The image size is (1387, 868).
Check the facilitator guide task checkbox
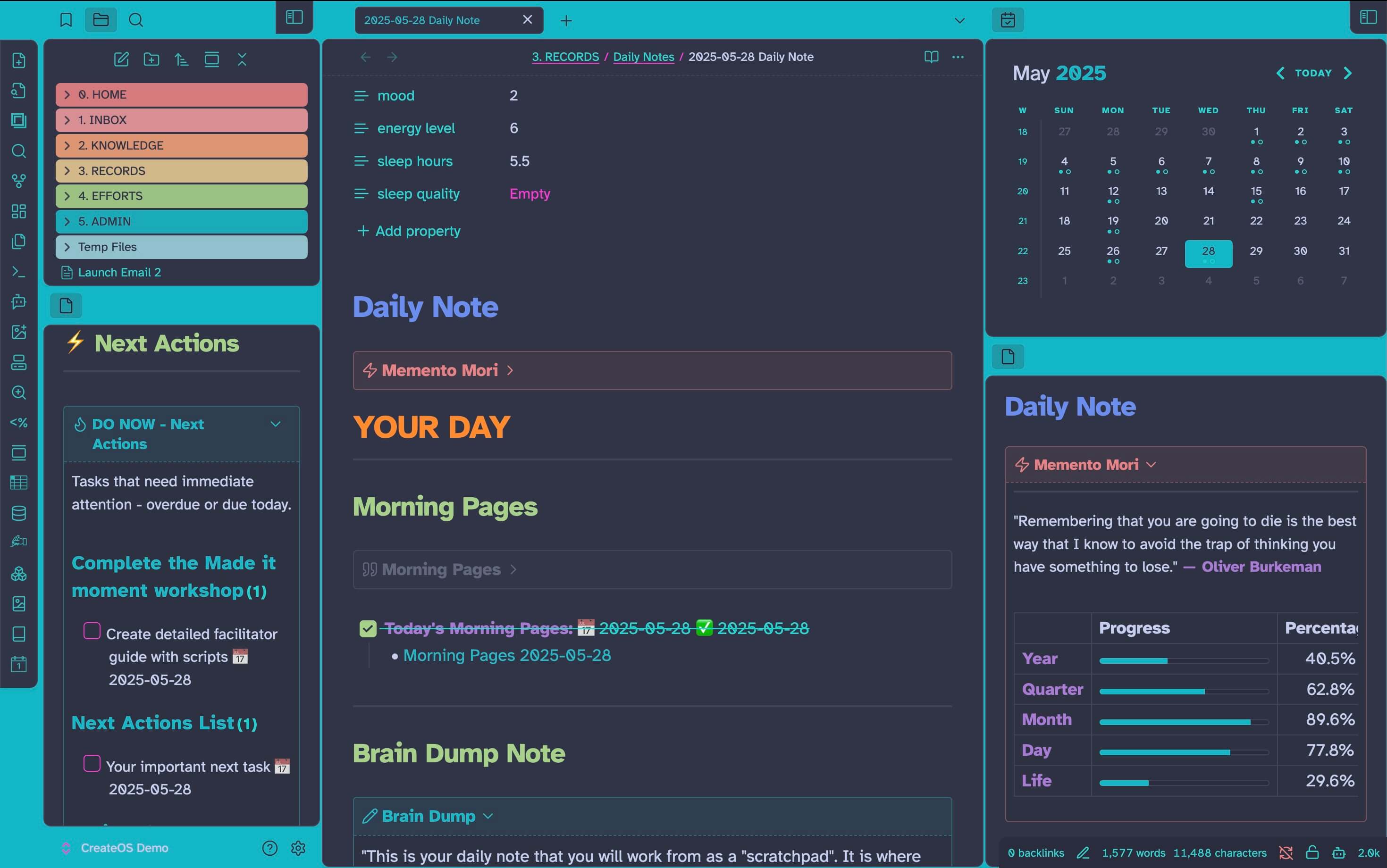92,631
